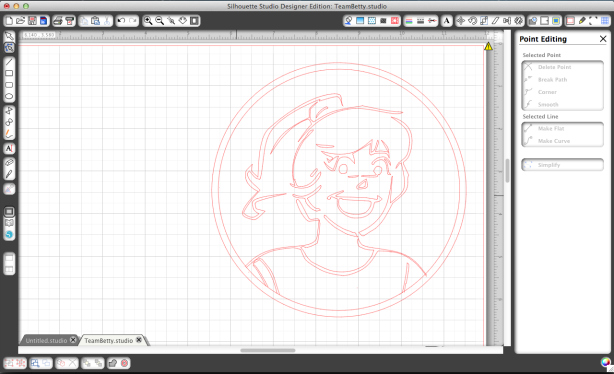The image size is (614, 374).
Task: Open the Send to Silhouette icon
Action: [69, 21]
